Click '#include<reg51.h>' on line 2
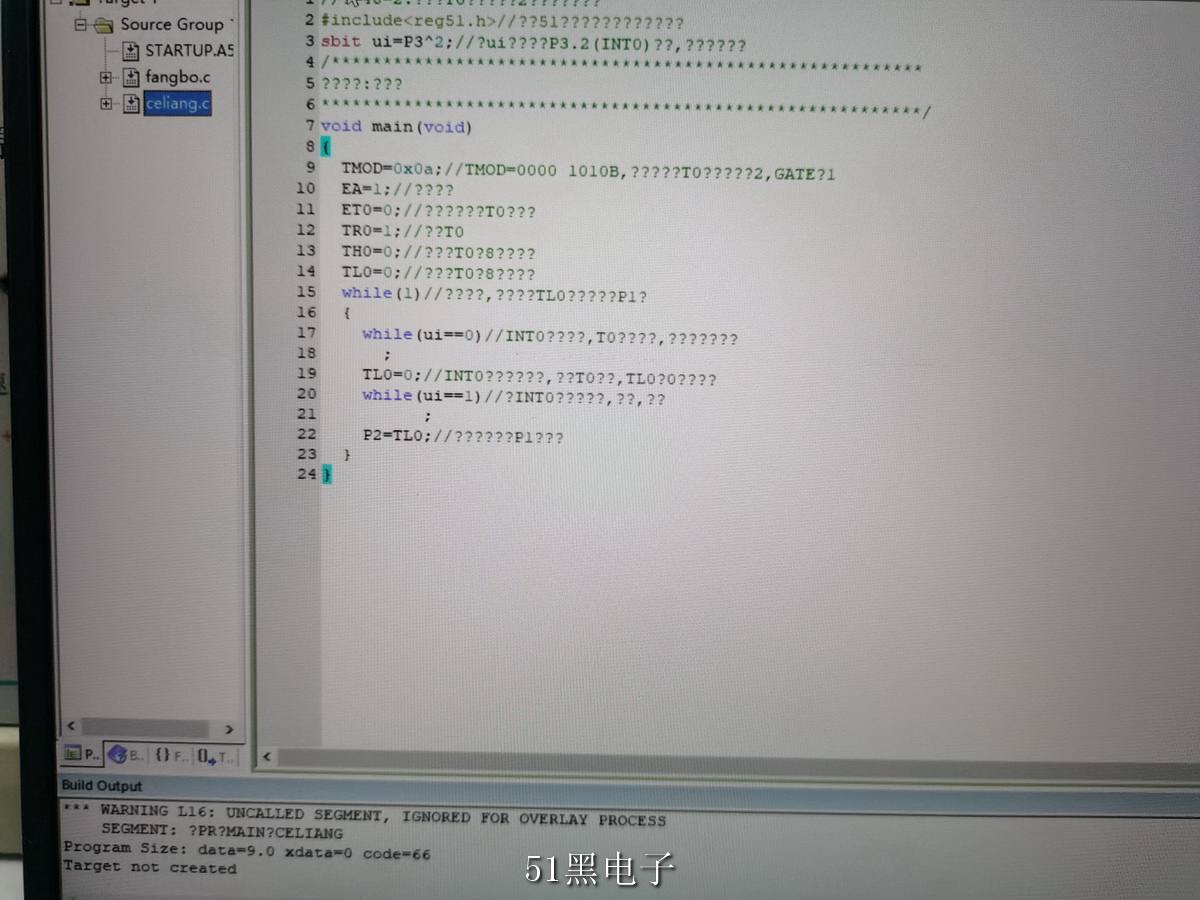 tap(409, 21)
